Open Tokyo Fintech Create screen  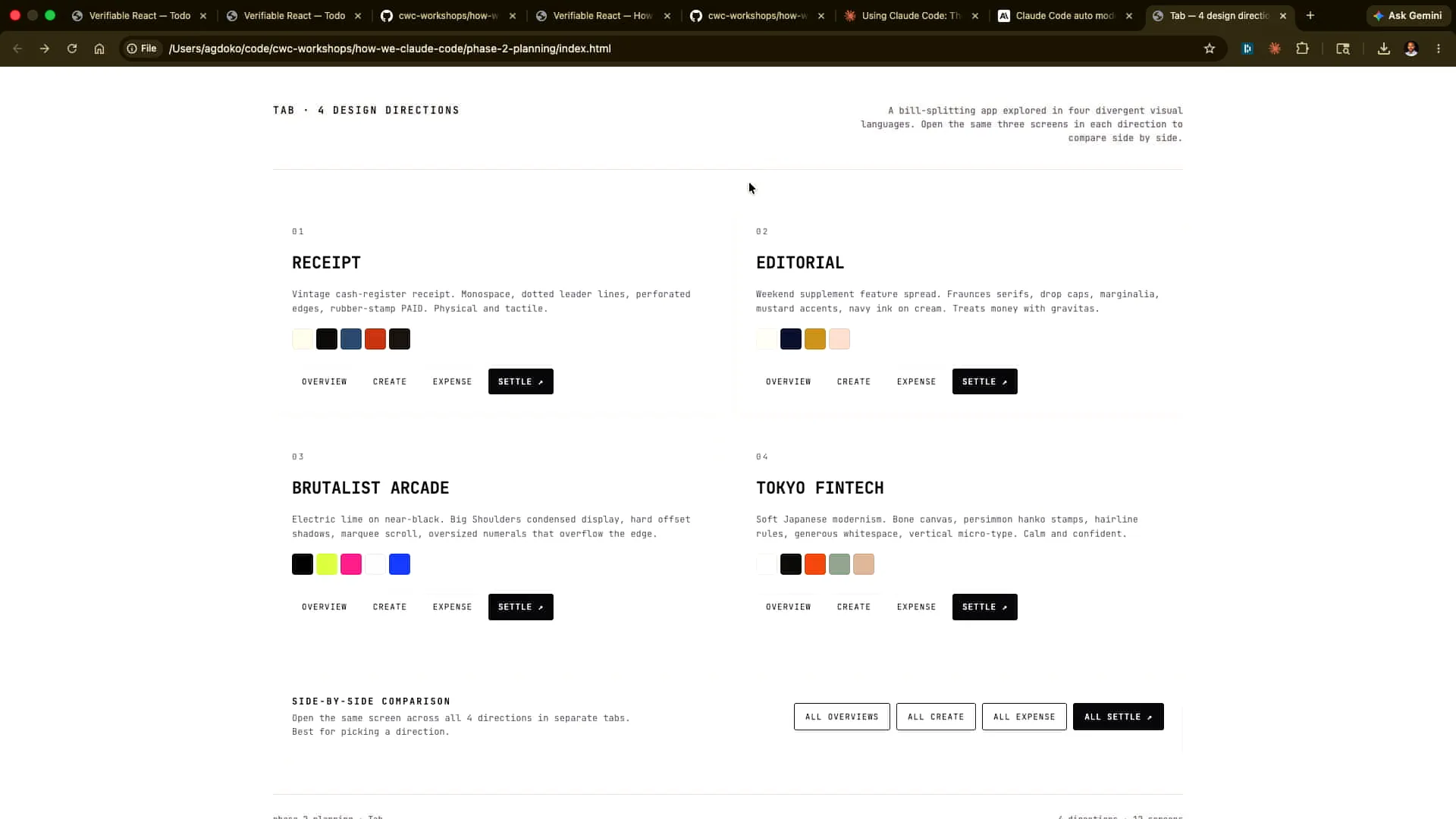coord(854,607)
